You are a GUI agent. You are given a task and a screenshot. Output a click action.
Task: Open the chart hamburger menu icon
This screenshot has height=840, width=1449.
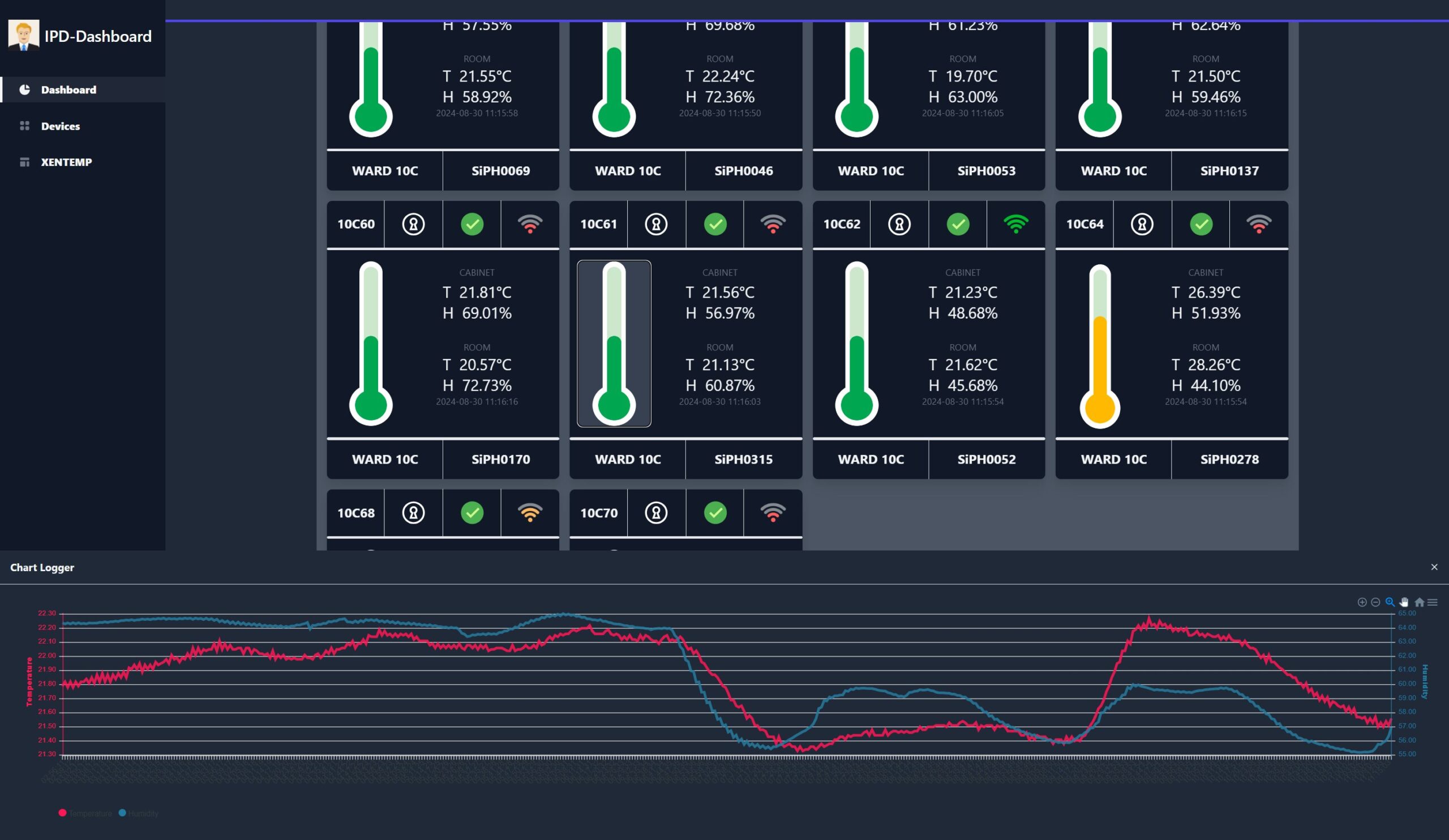point(1433,602)
